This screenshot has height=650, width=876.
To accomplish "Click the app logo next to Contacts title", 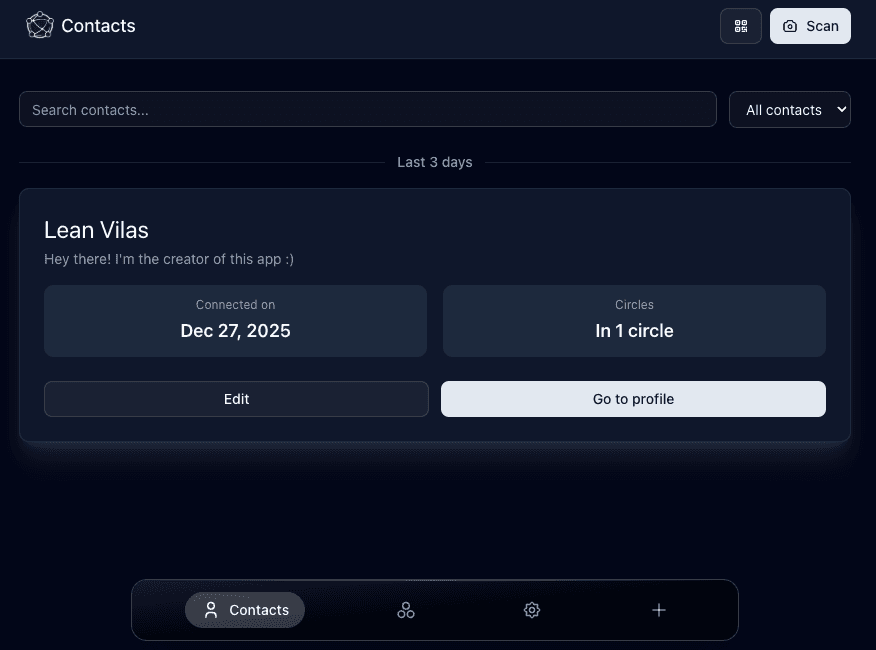I will (40, 25).
